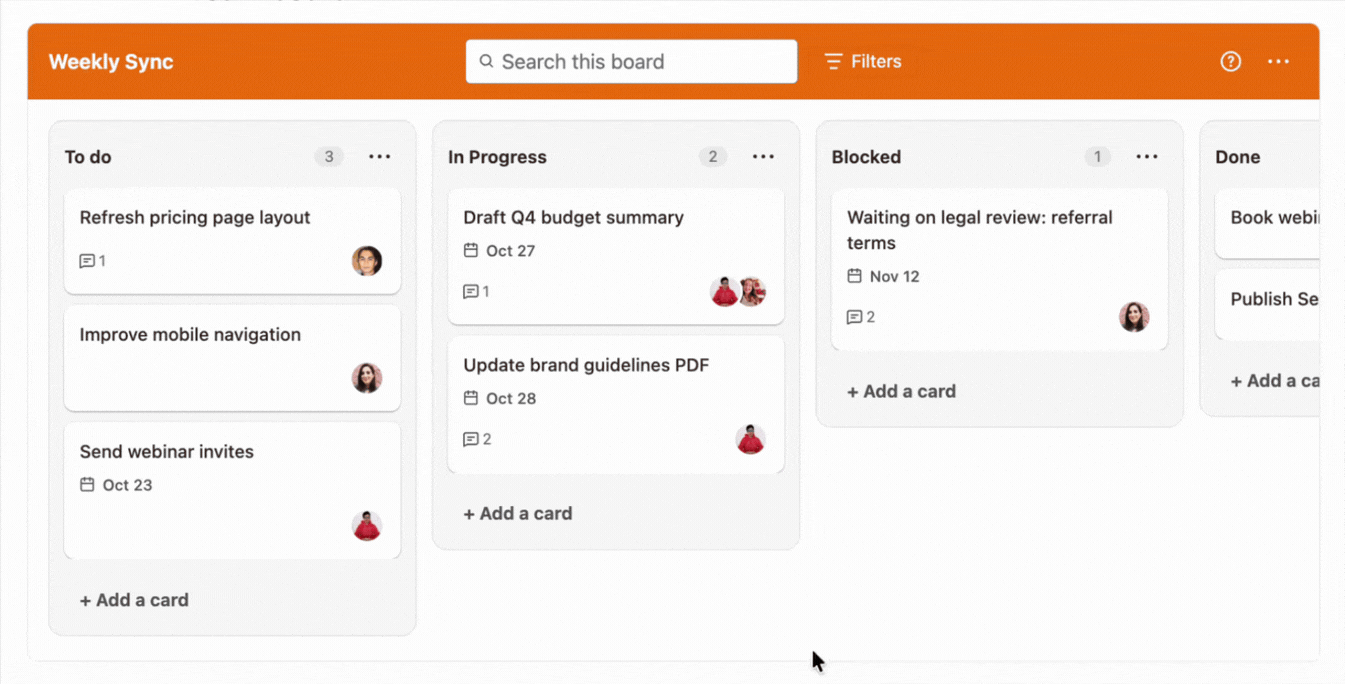Screen dimensions: 1345x684
Task: Click avatar on Waiting on legal review card
Action: click(1134, 317)
